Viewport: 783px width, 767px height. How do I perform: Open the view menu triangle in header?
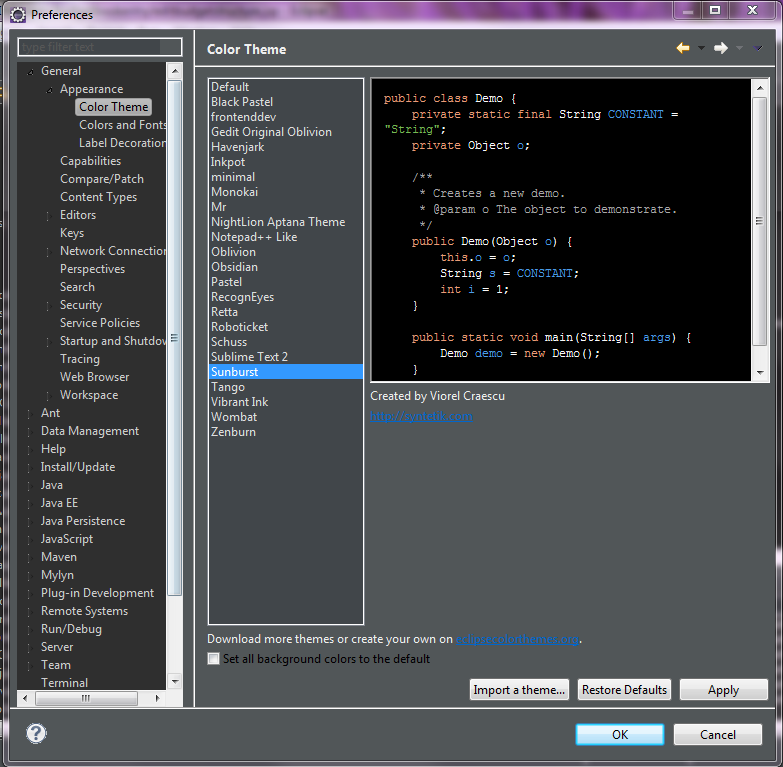click(x=758, y=48)
